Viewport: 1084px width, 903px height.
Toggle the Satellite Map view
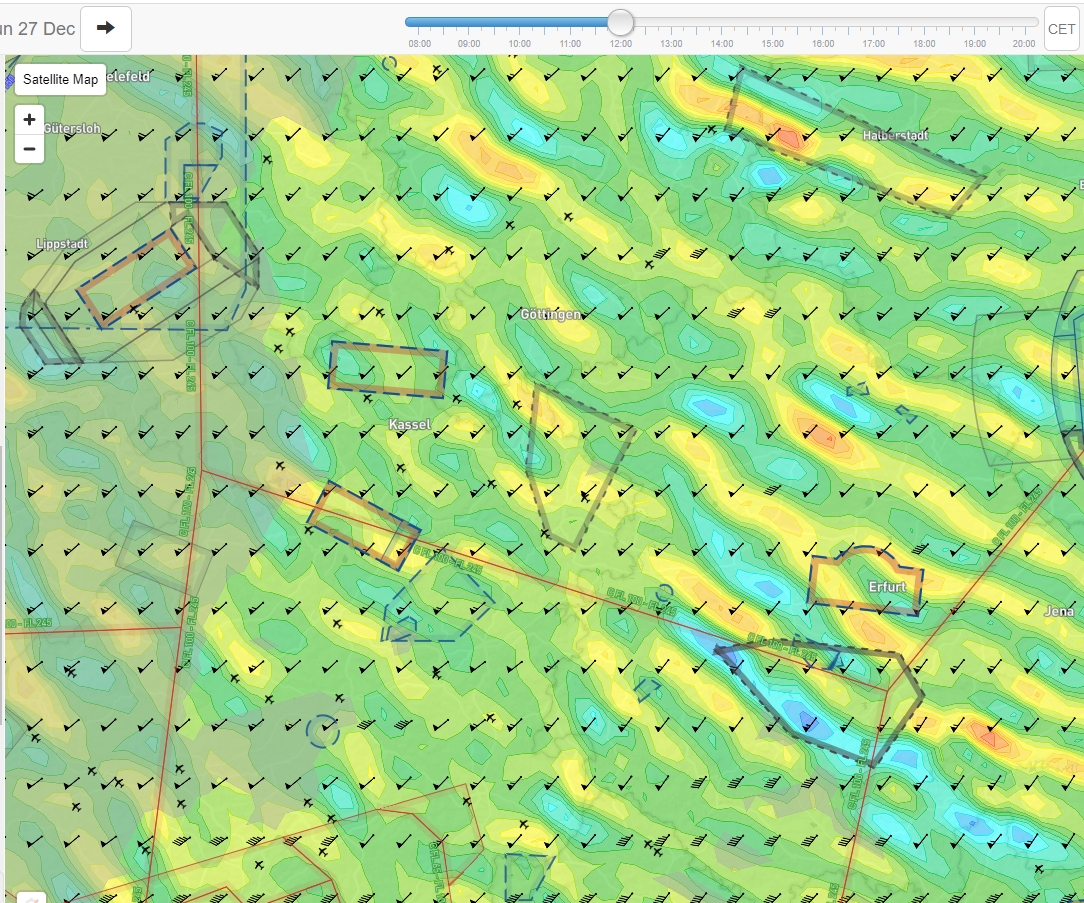pos(61,80)
